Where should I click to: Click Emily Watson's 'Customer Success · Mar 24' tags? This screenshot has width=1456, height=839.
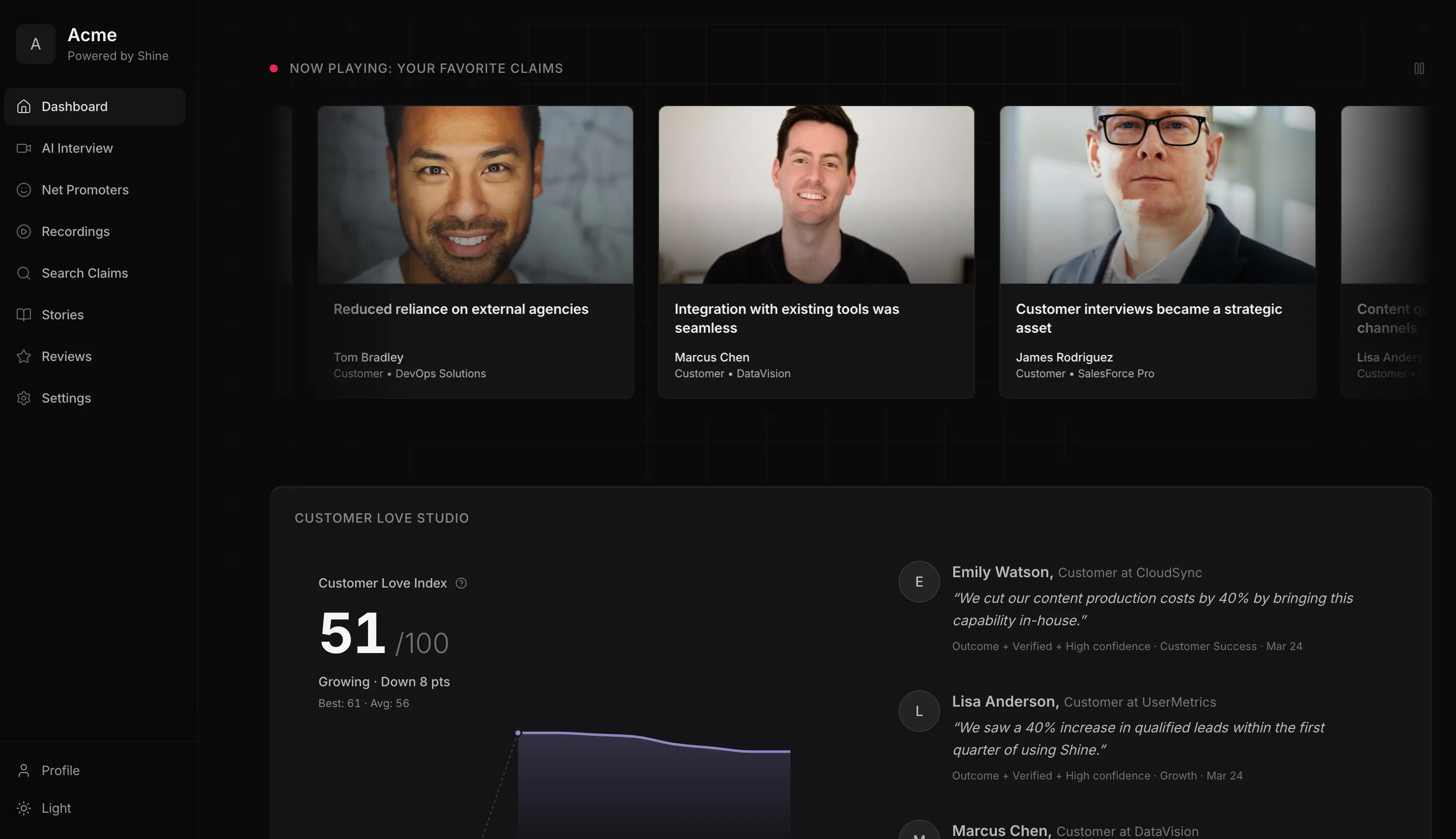click(1231, 646)
